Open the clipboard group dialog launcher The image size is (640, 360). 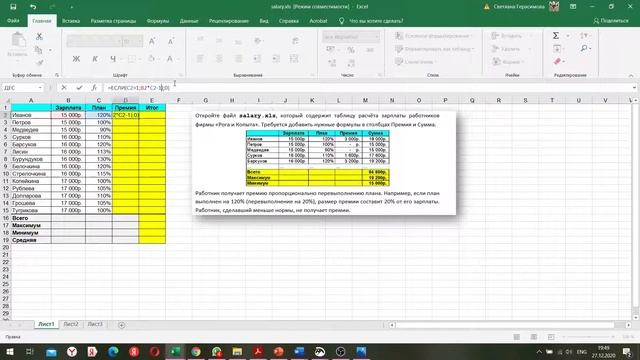57,75
